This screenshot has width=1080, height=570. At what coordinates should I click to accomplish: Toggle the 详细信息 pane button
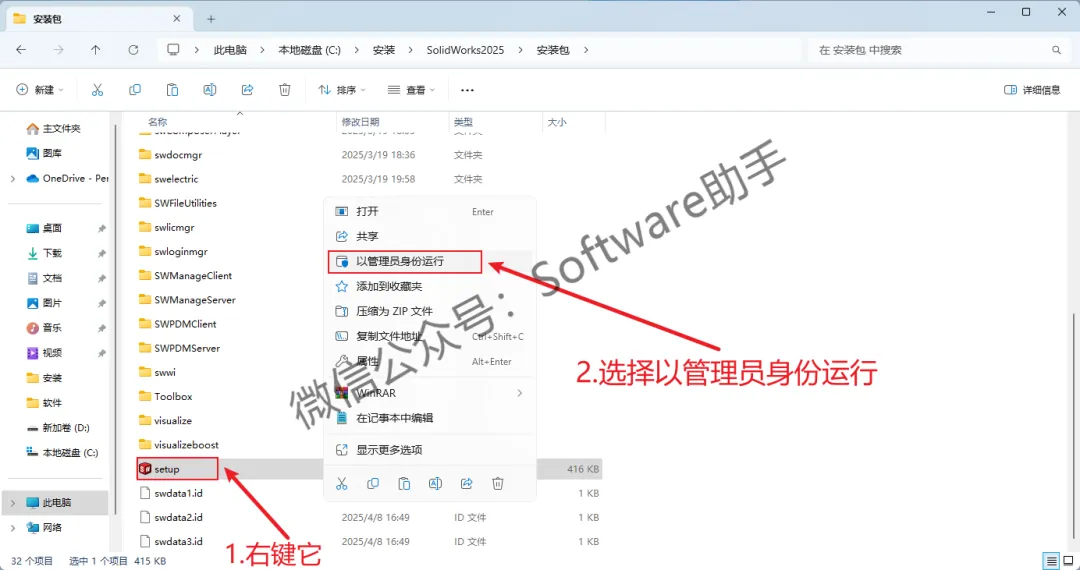point(1032,89)
